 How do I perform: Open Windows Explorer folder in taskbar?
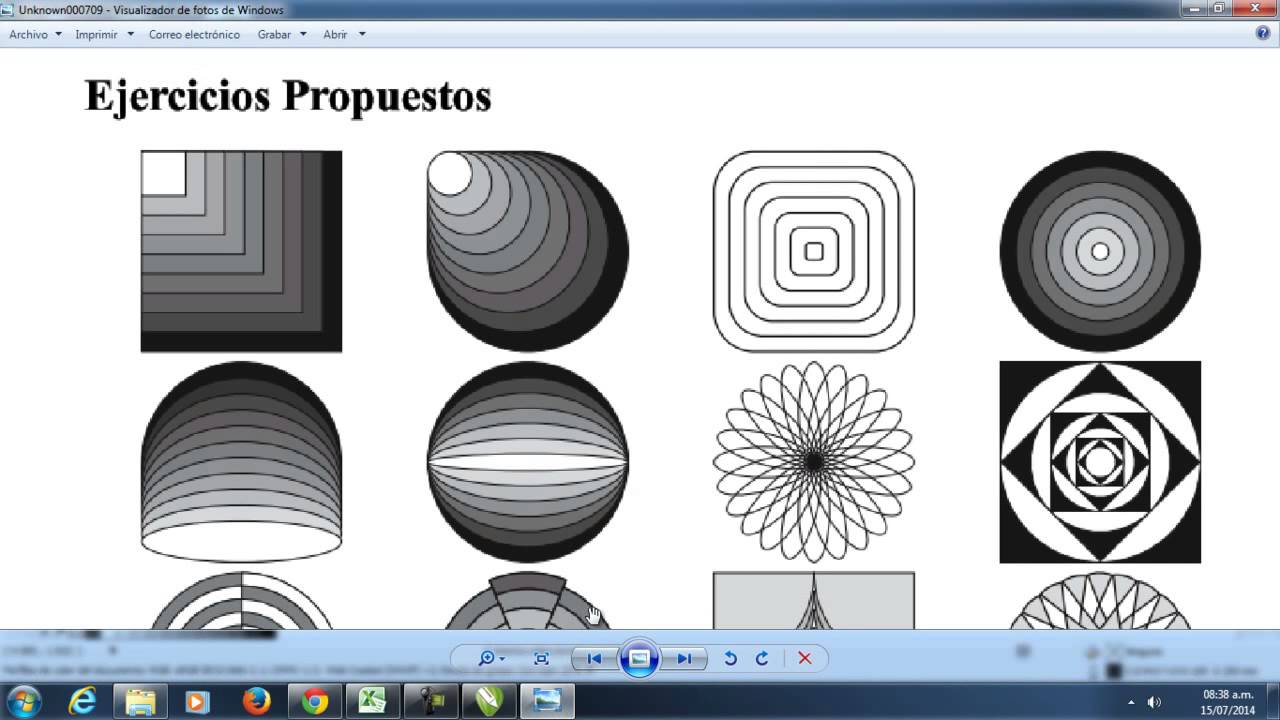point(140,702)
